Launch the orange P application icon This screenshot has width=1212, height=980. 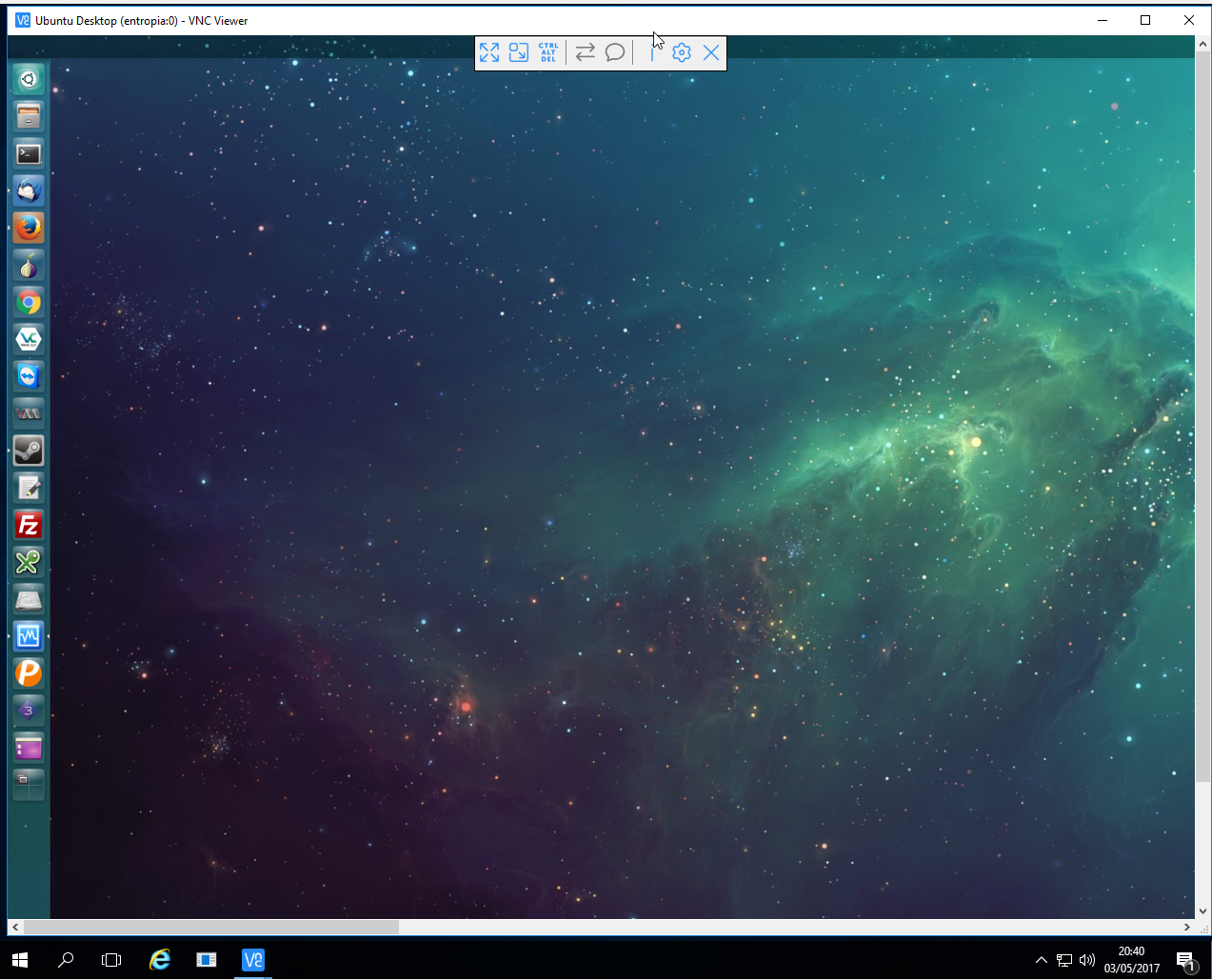pyautogui.click(x=29, y=673)
